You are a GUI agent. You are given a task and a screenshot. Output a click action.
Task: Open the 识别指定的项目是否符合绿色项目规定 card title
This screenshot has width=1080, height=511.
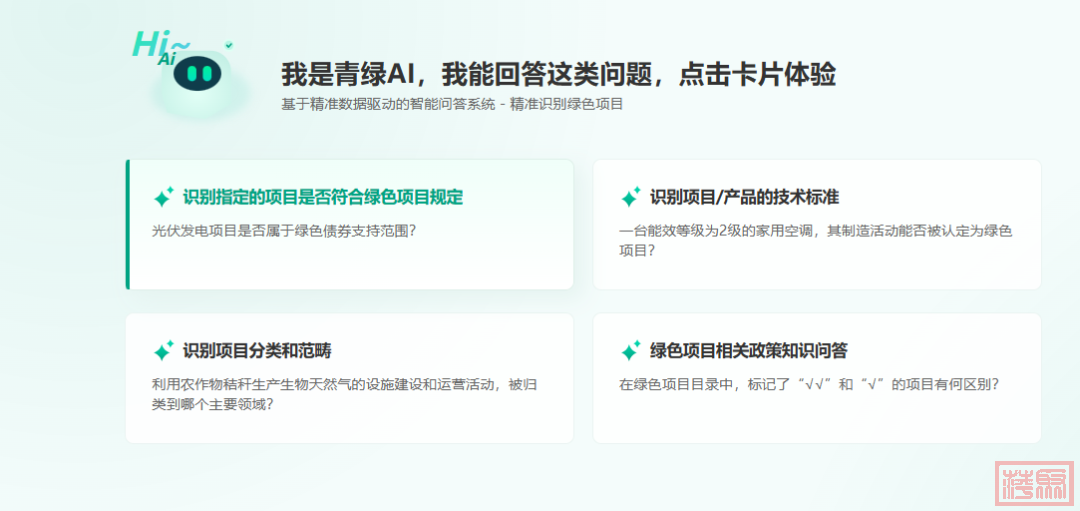pos(322,197)
